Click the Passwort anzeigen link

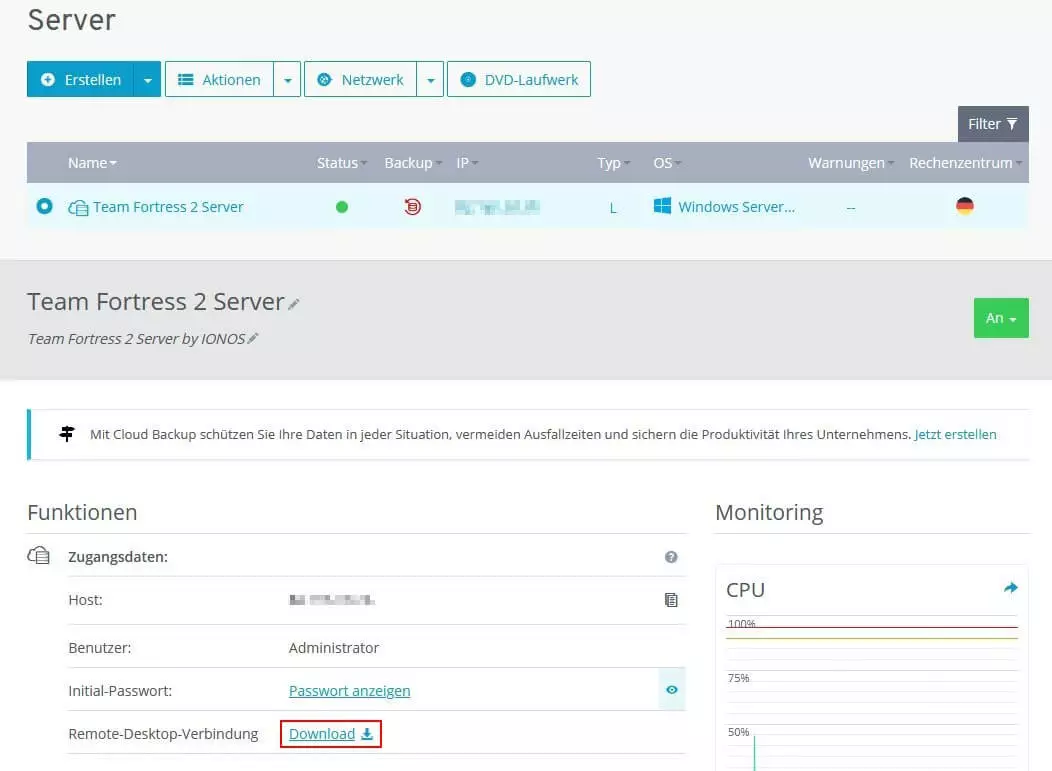point(350,690)
